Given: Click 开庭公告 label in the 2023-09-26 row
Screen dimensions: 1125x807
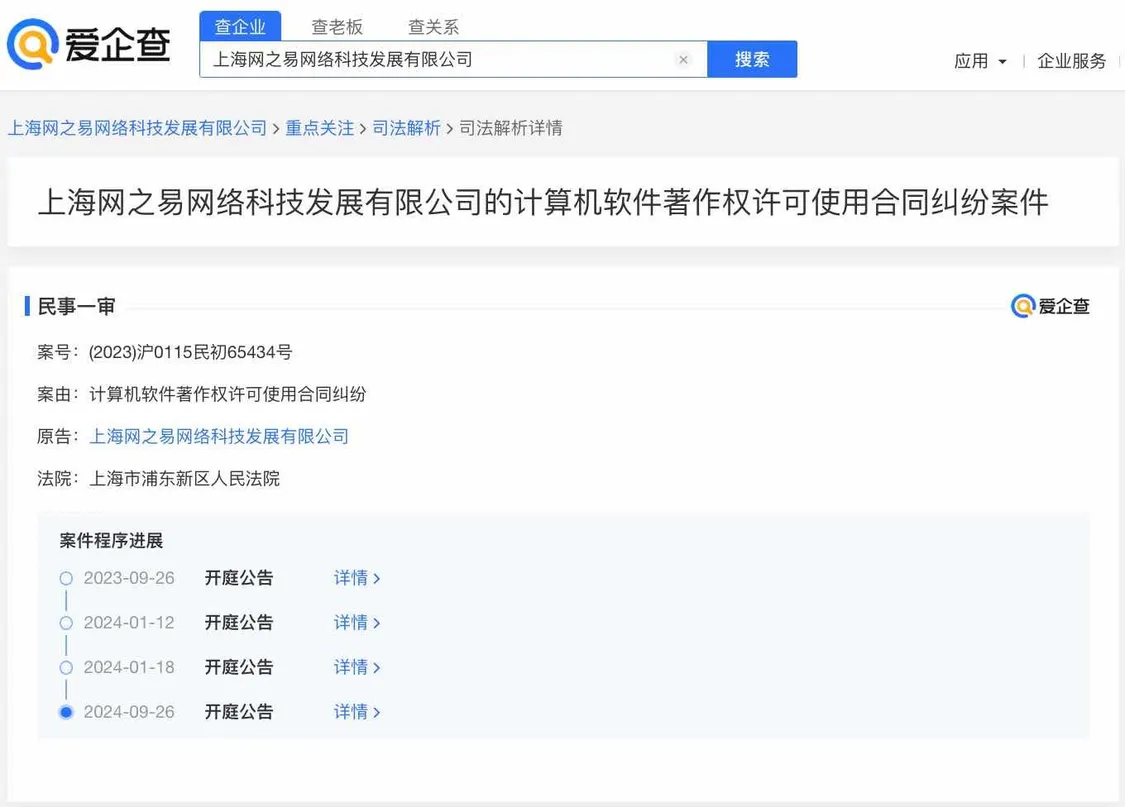Looking at the screenshot, I should [239, 578].
